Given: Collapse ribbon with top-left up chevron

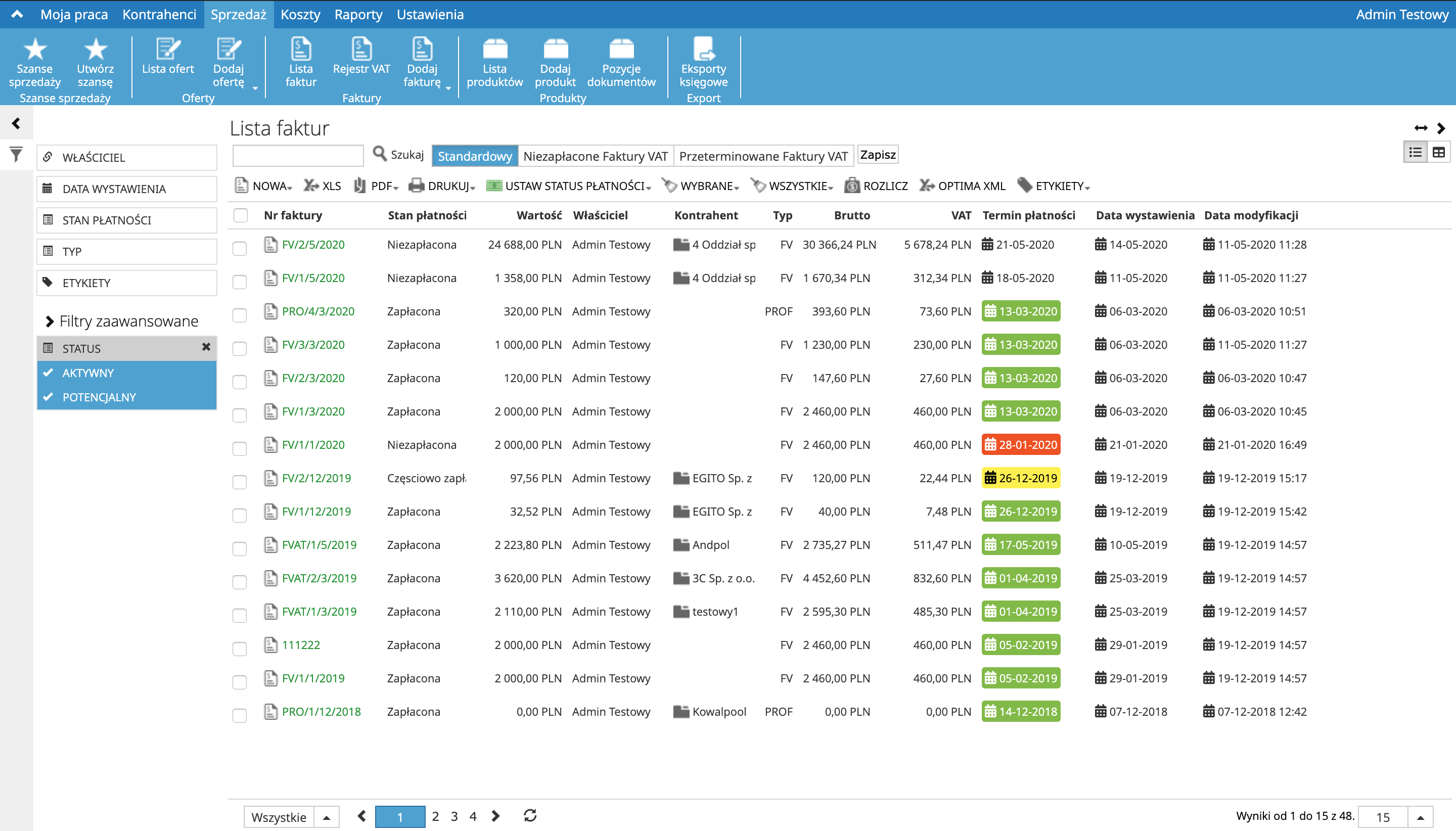Looking at the screenshot, I should 17,14.
